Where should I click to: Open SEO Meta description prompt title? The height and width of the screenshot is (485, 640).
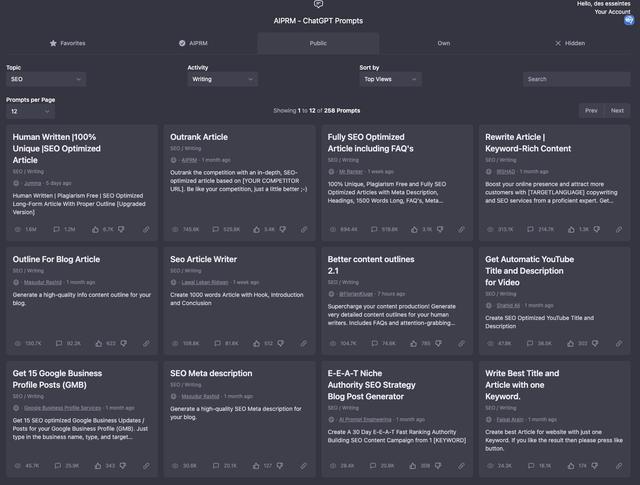click(x=211, y=373)
